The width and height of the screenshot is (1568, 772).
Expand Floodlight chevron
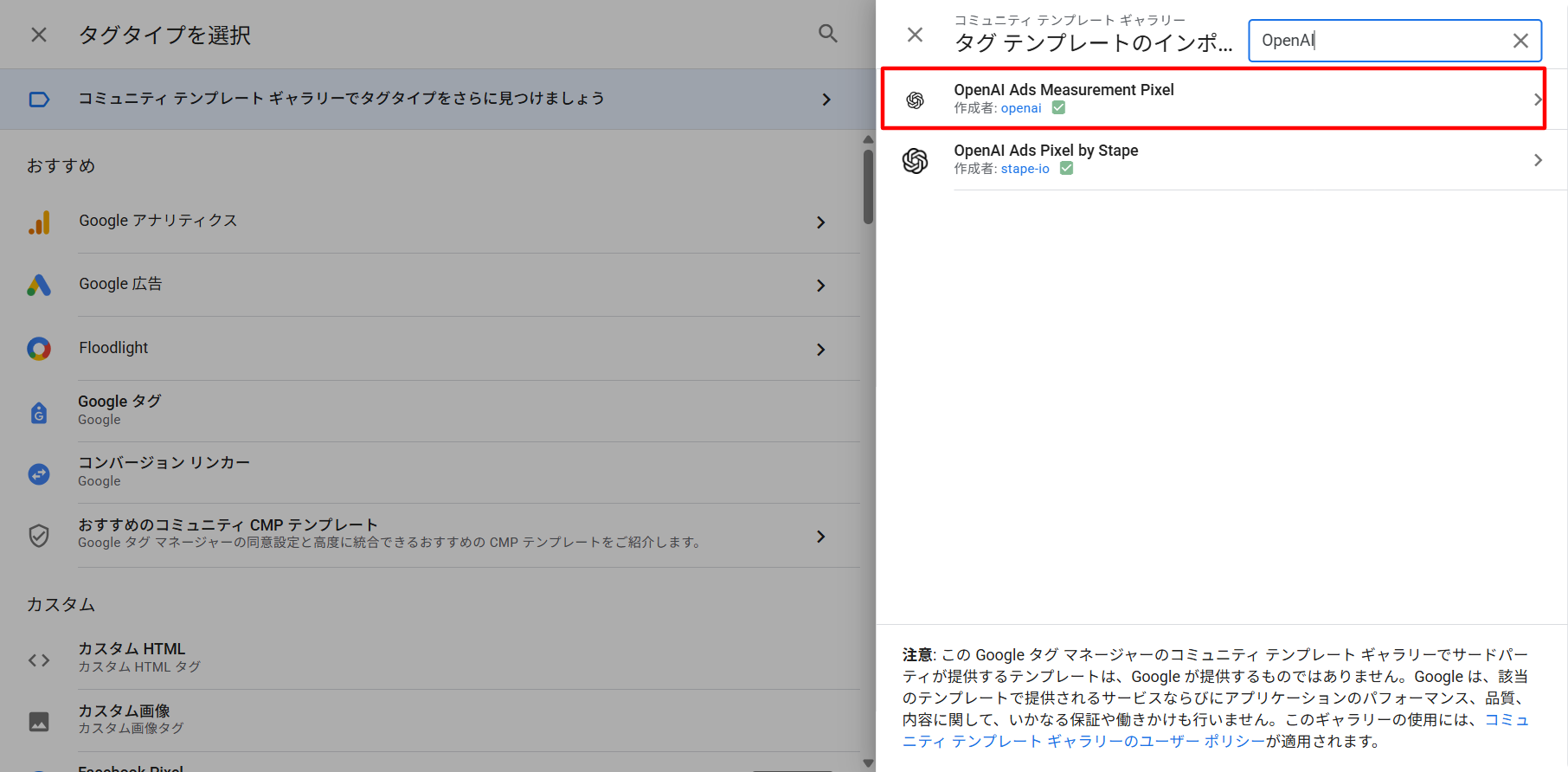[821, 350]
